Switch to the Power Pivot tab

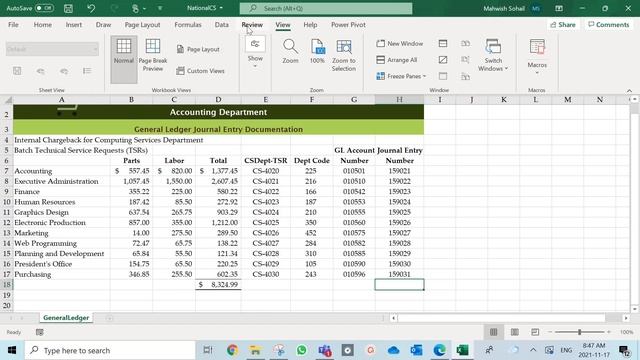point(348,25)
